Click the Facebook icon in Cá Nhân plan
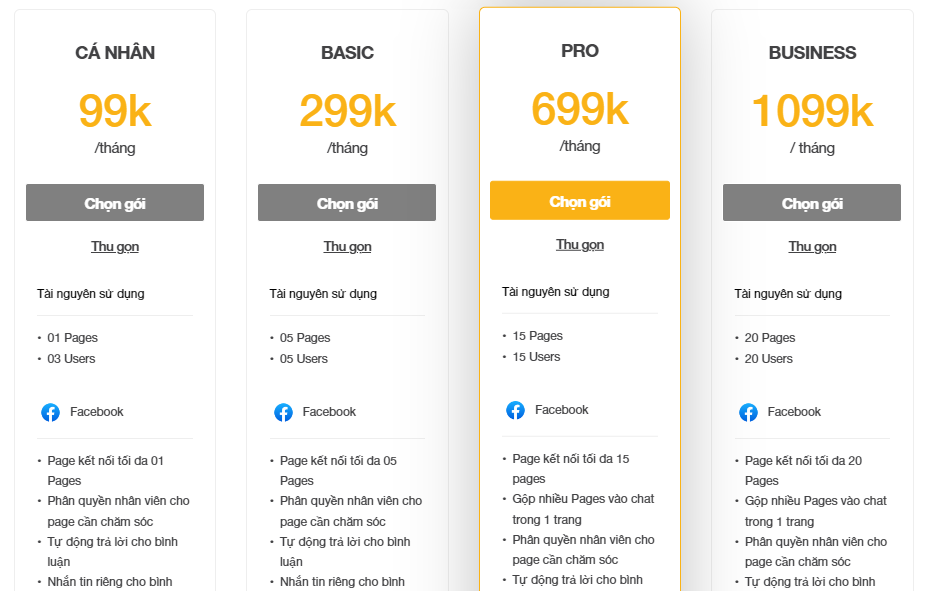The height and width of the screenshot is (591, 946). point(51,412)
